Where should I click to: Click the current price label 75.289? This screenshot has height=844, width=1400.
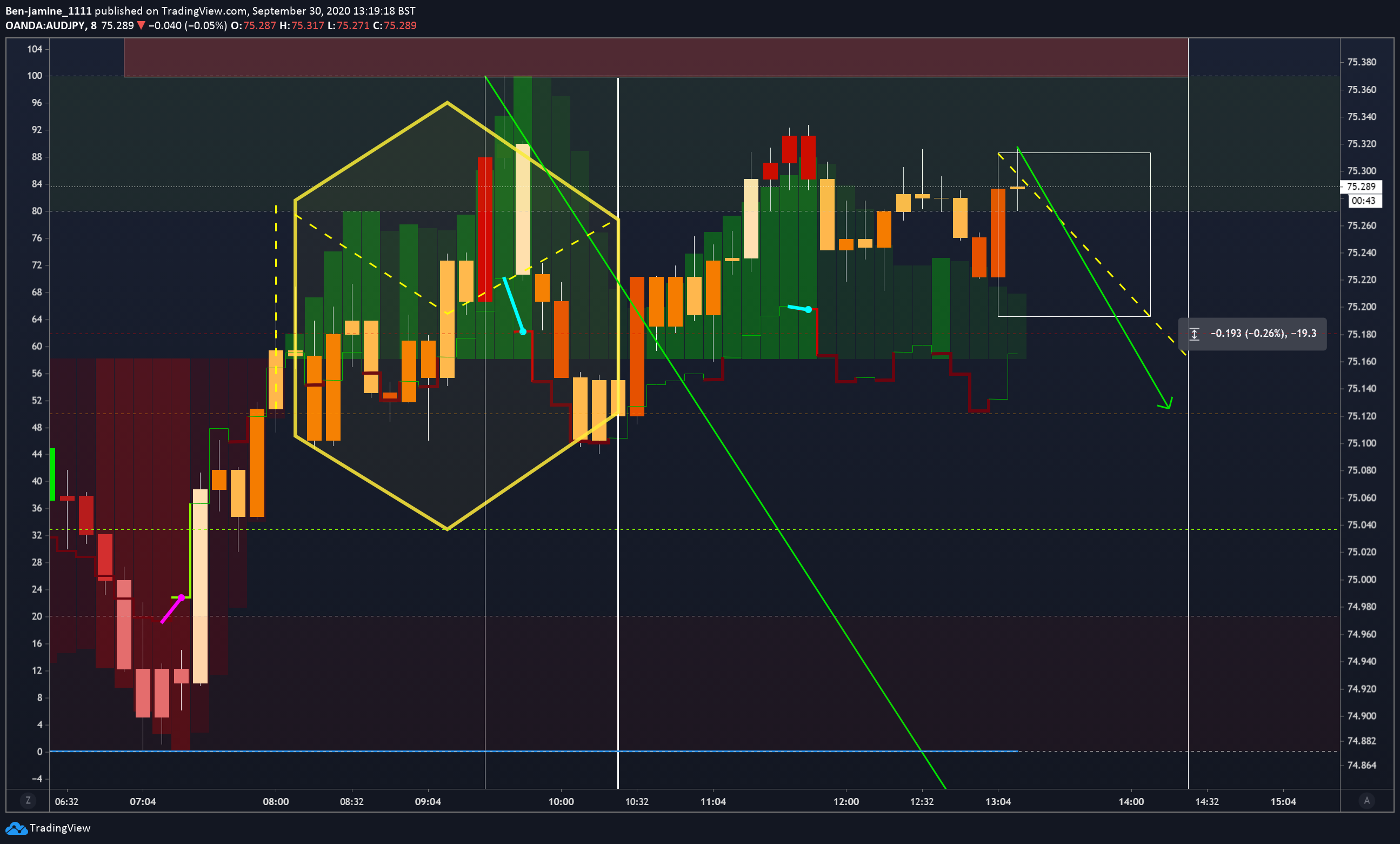point(1361,187)
